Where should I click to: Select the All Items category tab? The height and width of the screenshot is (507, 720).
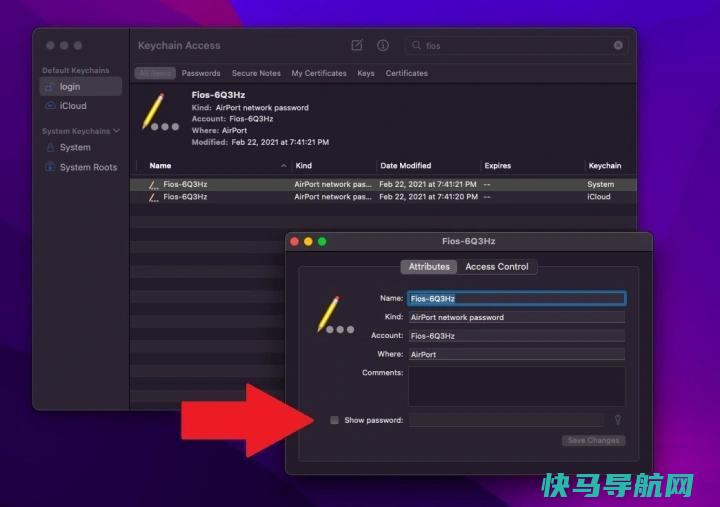coord(155,73)
